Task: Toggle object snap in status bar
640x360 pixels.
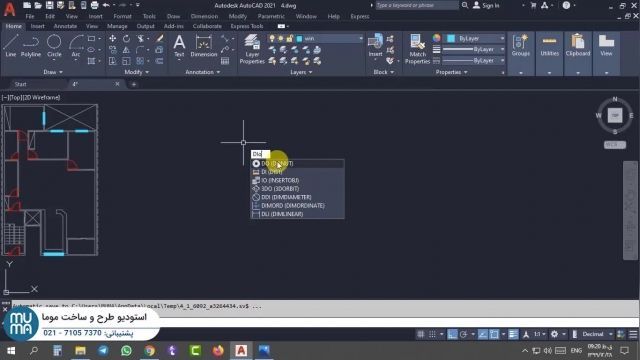Action: point(494,335)
